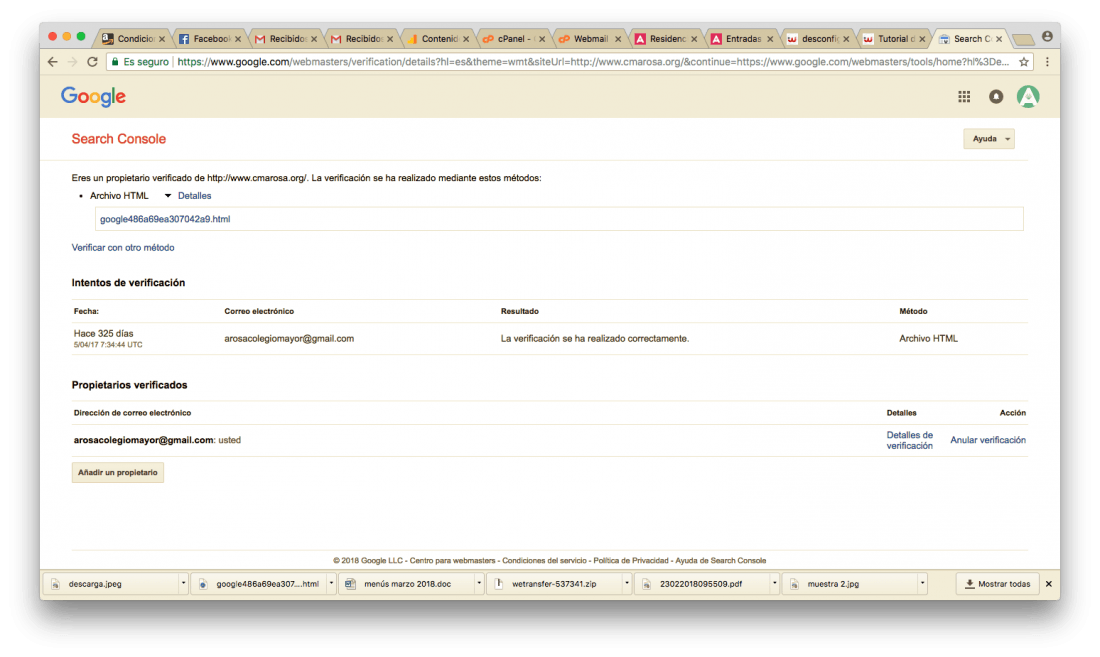Open Ayuda de Search Console footer link

pos(720,561)
